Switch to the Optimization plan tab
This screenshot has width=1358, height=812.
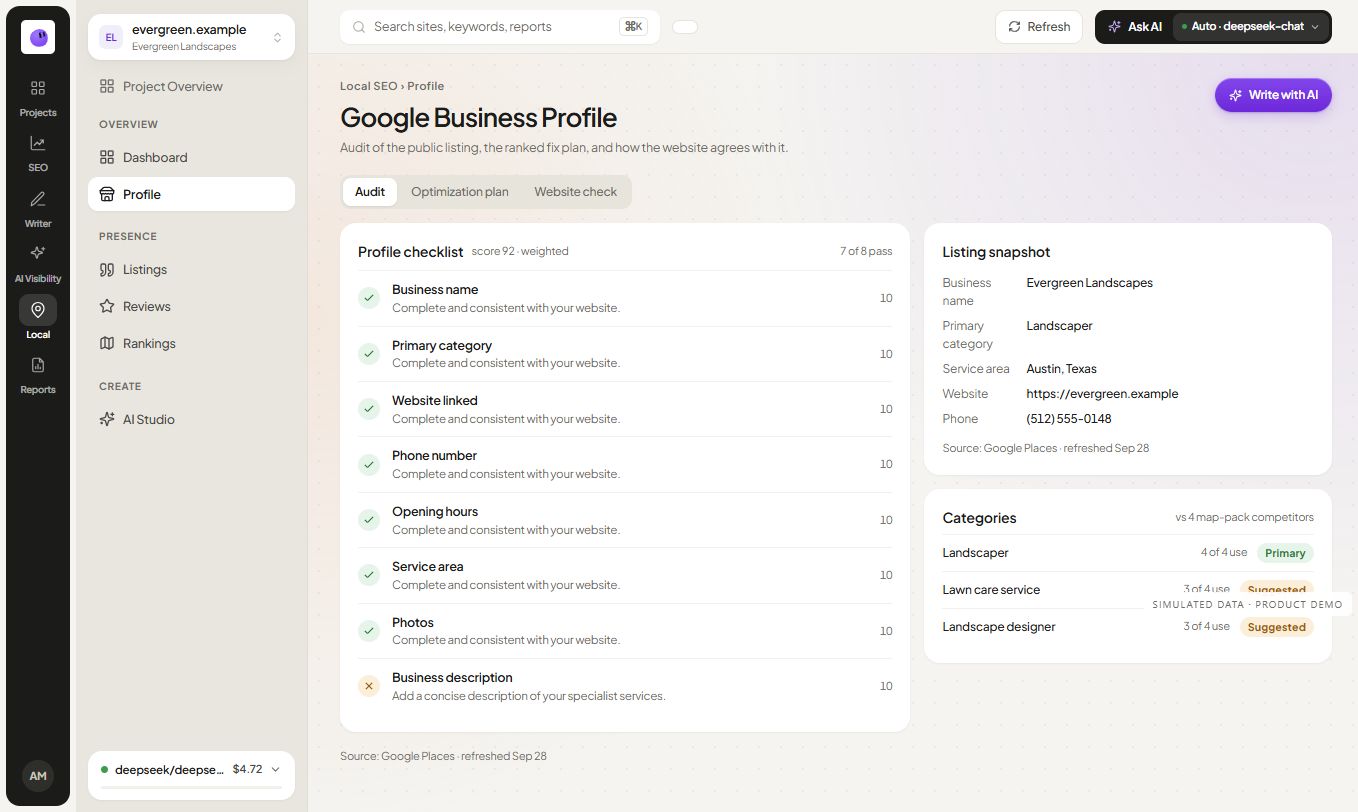click(460, 192)
